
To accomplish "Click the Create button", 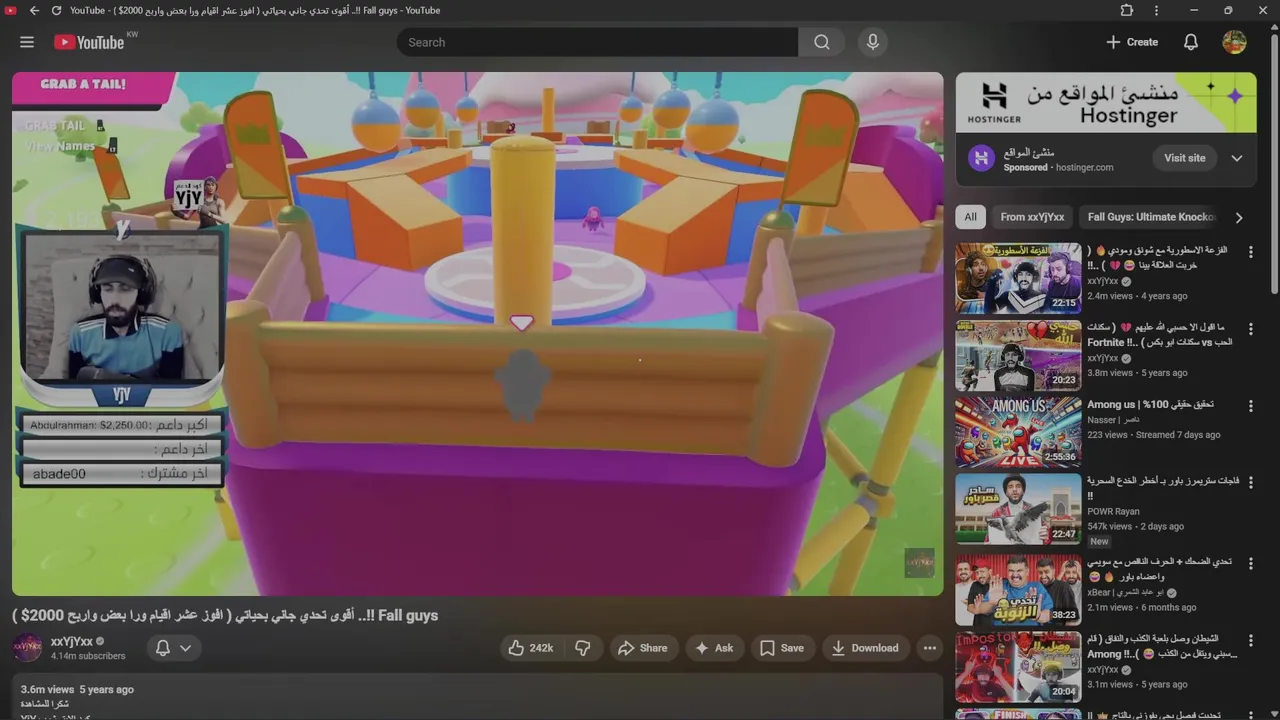I will (1132, 42).
